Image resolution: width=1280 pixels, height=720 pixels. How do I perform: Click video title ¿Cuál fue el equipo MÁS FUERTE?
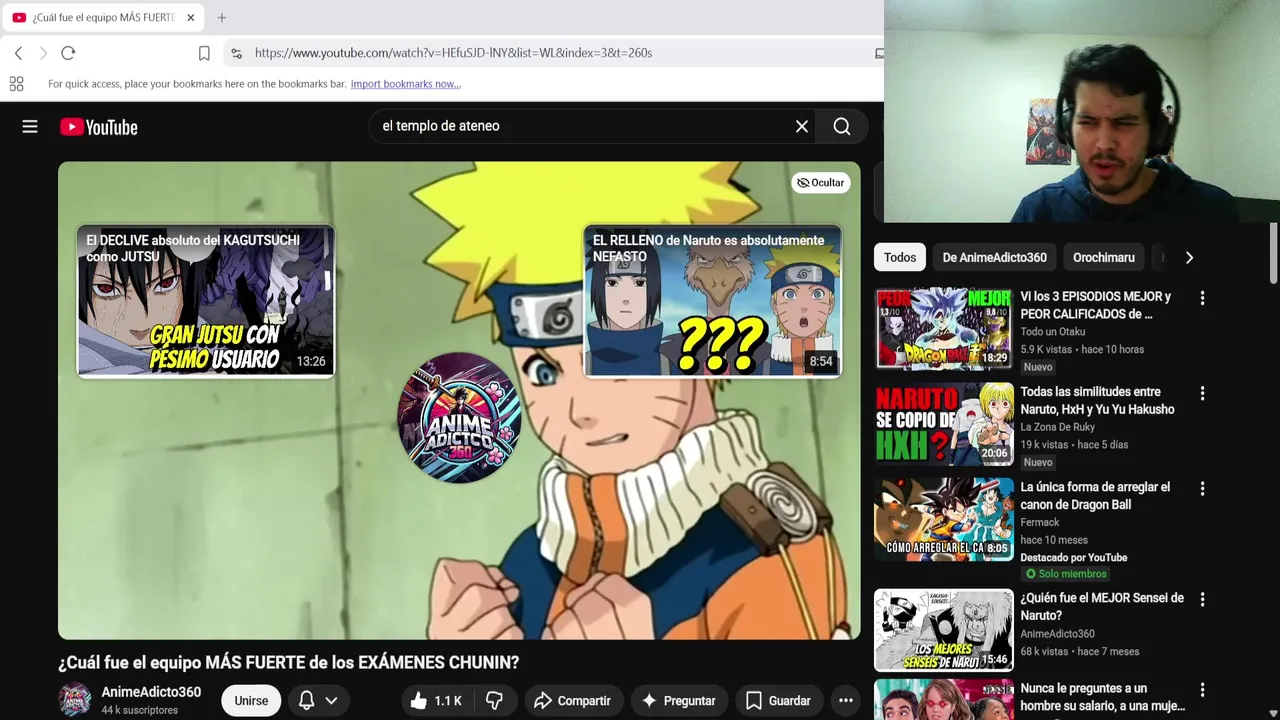tap(288, 662)
